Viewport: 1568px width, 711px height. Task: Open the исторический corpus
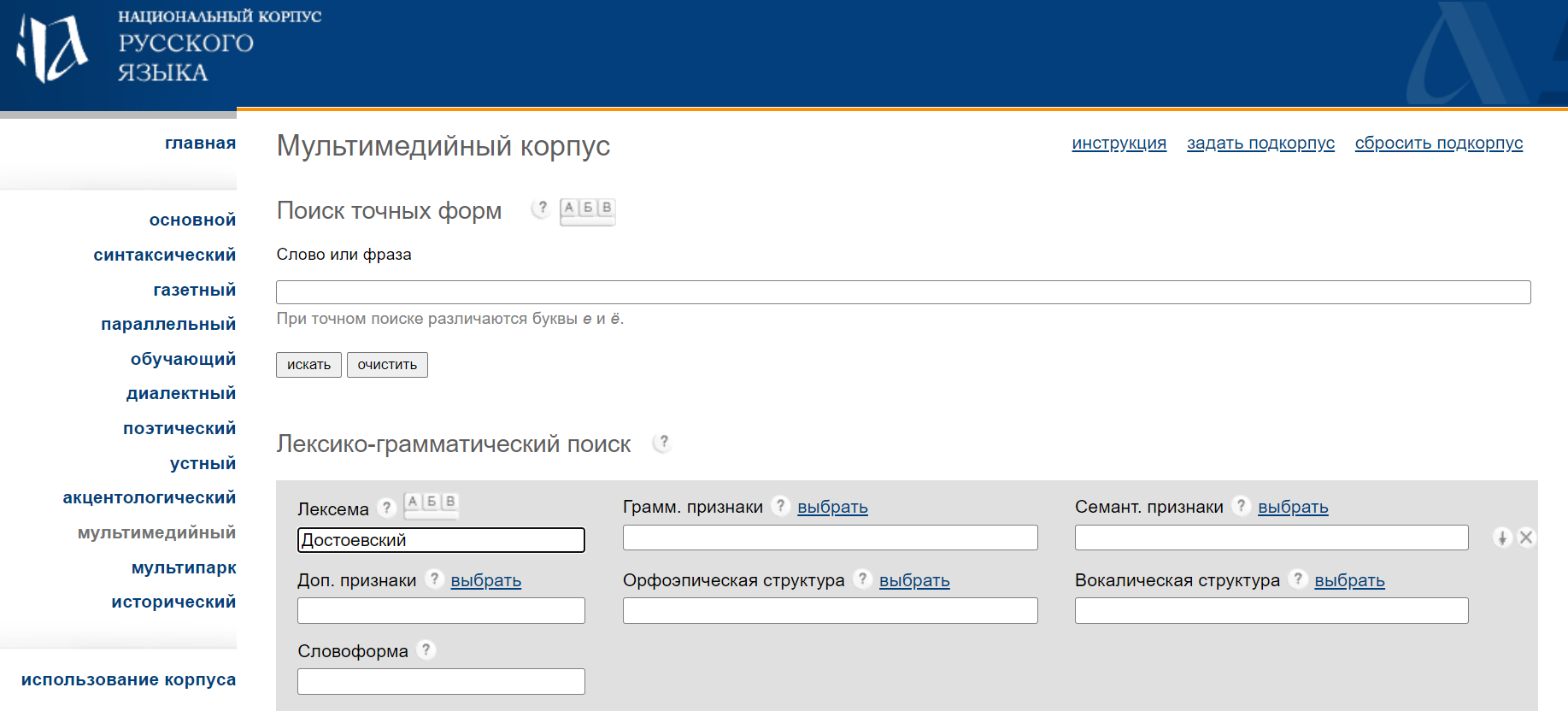pyautogui.click(x=173, y=602)
